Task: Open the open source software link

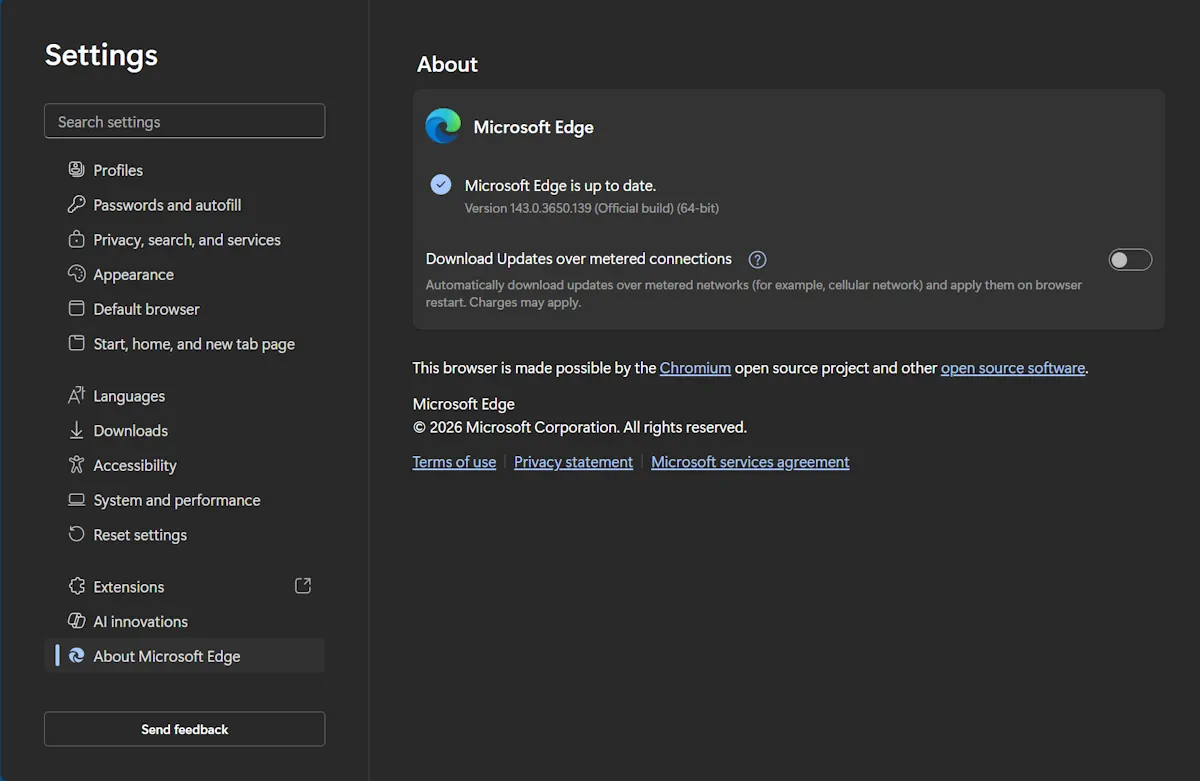Action: click(1013, 368)
